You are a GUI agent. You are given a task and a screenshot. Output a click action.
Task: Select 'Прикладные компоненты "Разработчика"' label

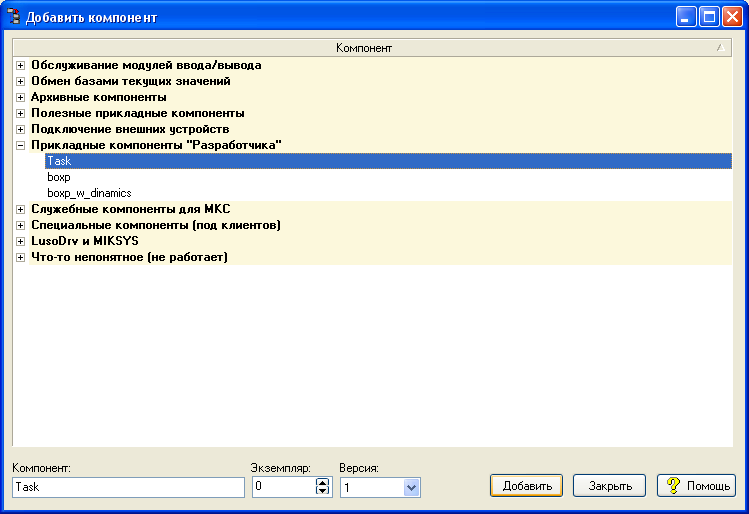(x=156, y=145)
